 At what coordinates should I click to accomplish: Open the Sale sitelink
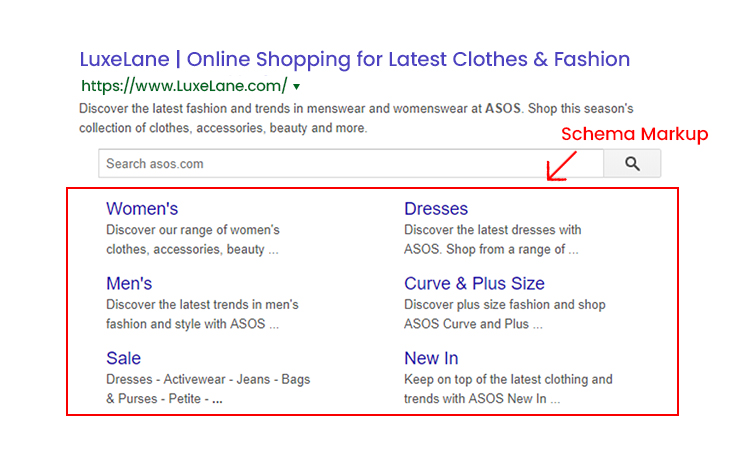(123, 358)
